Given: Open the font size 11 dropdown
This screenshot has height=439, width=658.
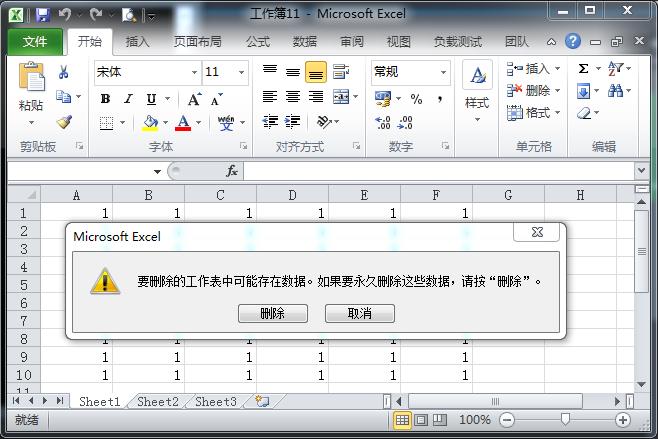Looking at the screenshot, I should click(x=241, y=73).
